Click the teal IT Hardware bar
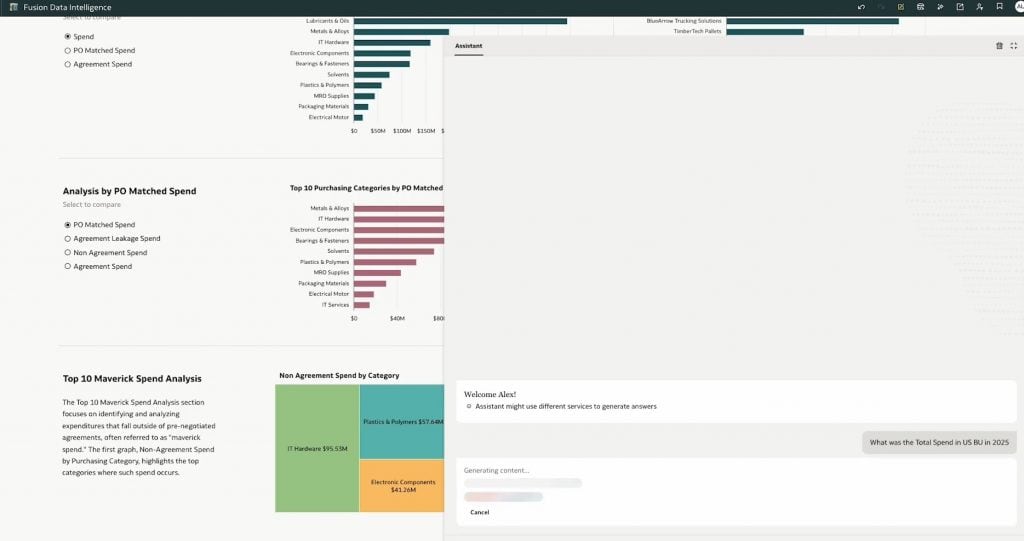 (x=392, y=42)
